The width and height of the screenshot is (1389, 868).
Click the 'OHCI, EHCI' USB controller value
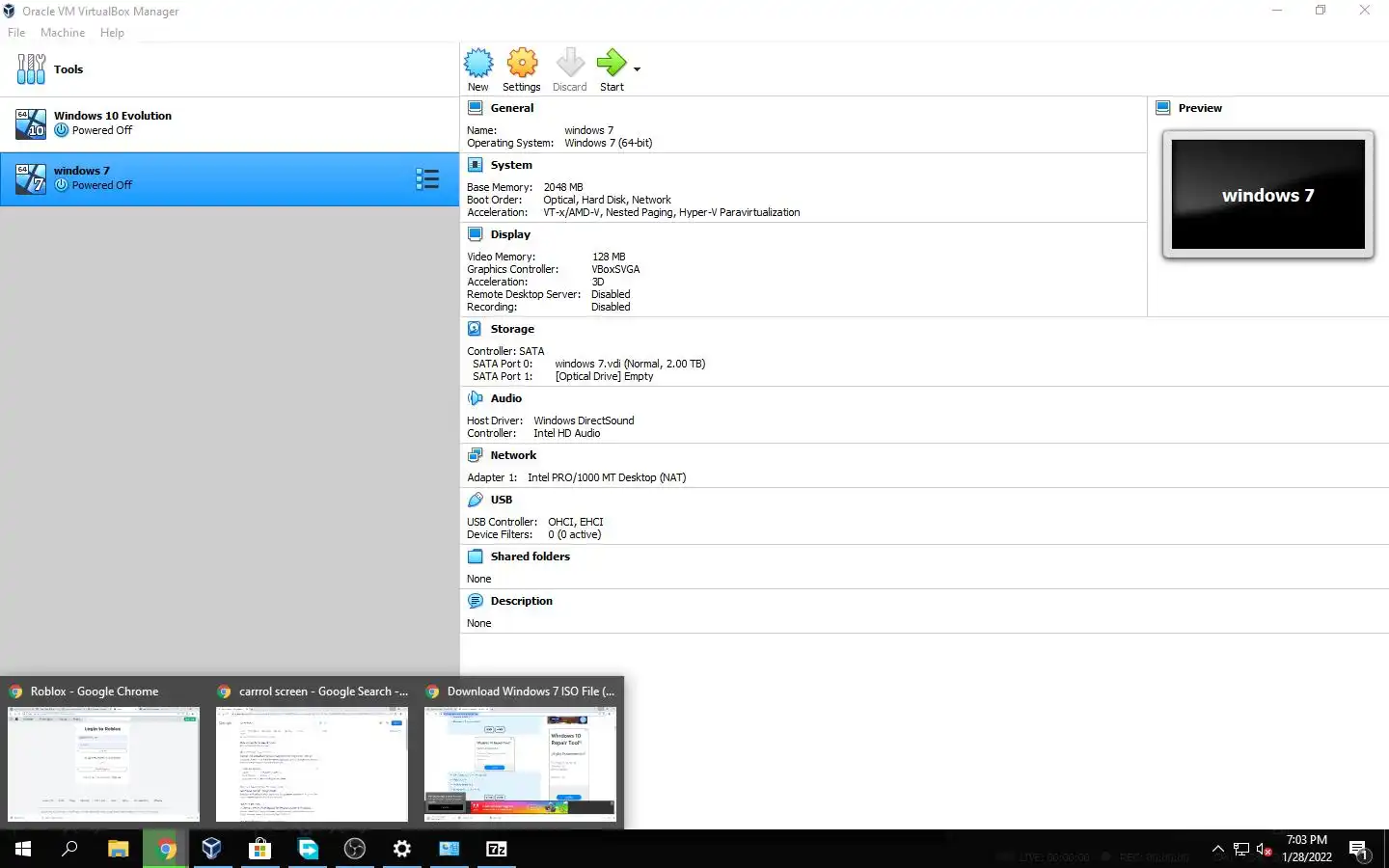[x=576, y=522]
